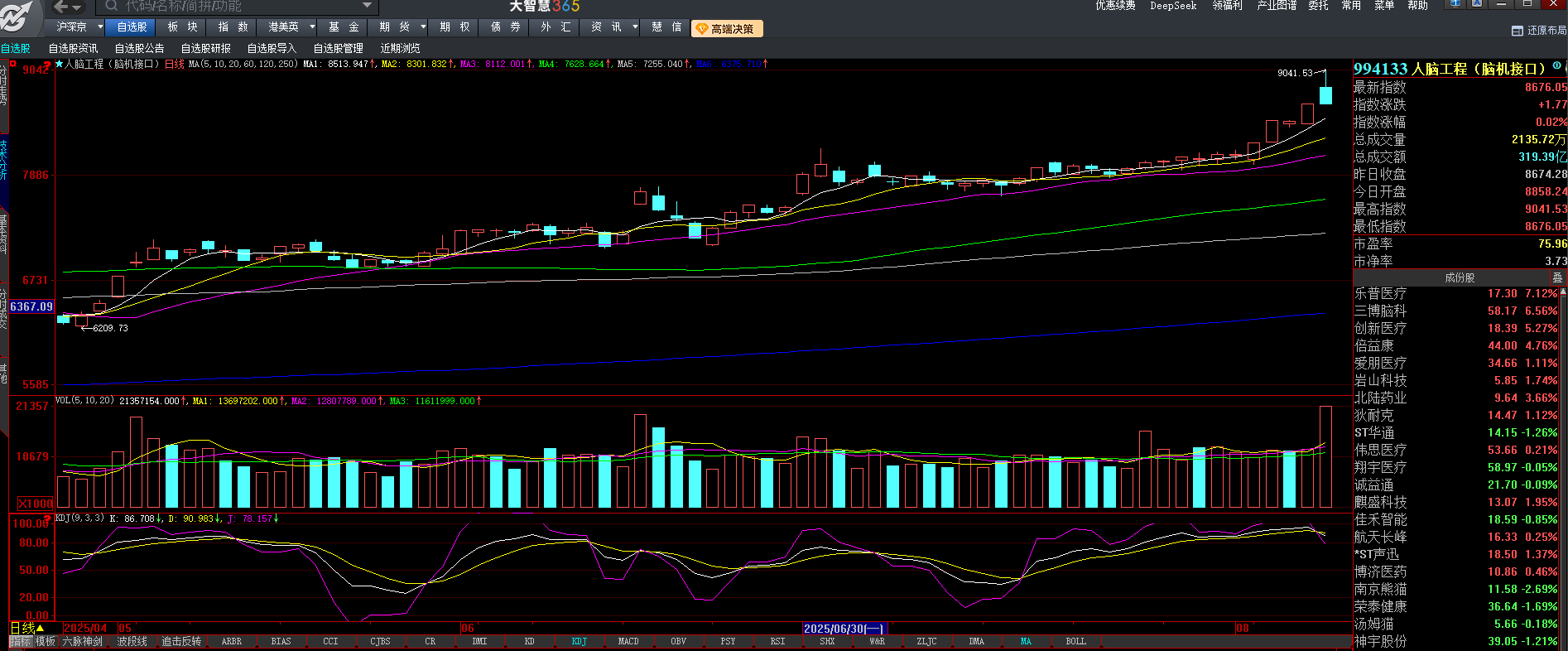The height and width of the screenshot is (651, 1568).
Task: Click the 高端决策 button
Action: (x=727, y=29)
